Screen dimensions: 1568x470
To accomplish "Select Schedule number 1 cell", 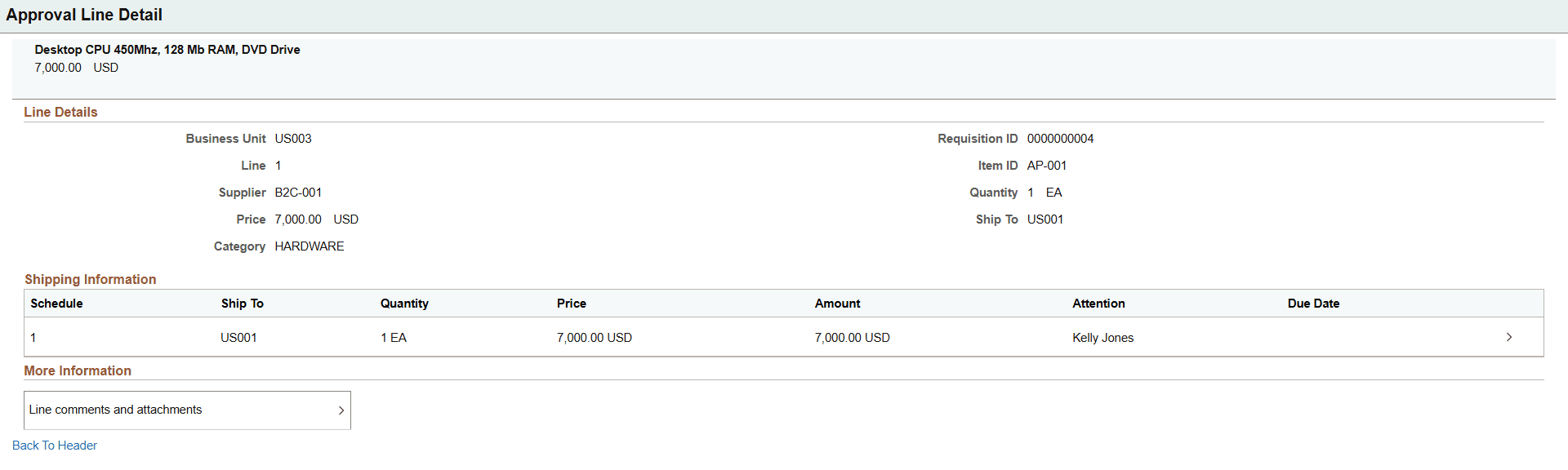I will coord(33,338).
